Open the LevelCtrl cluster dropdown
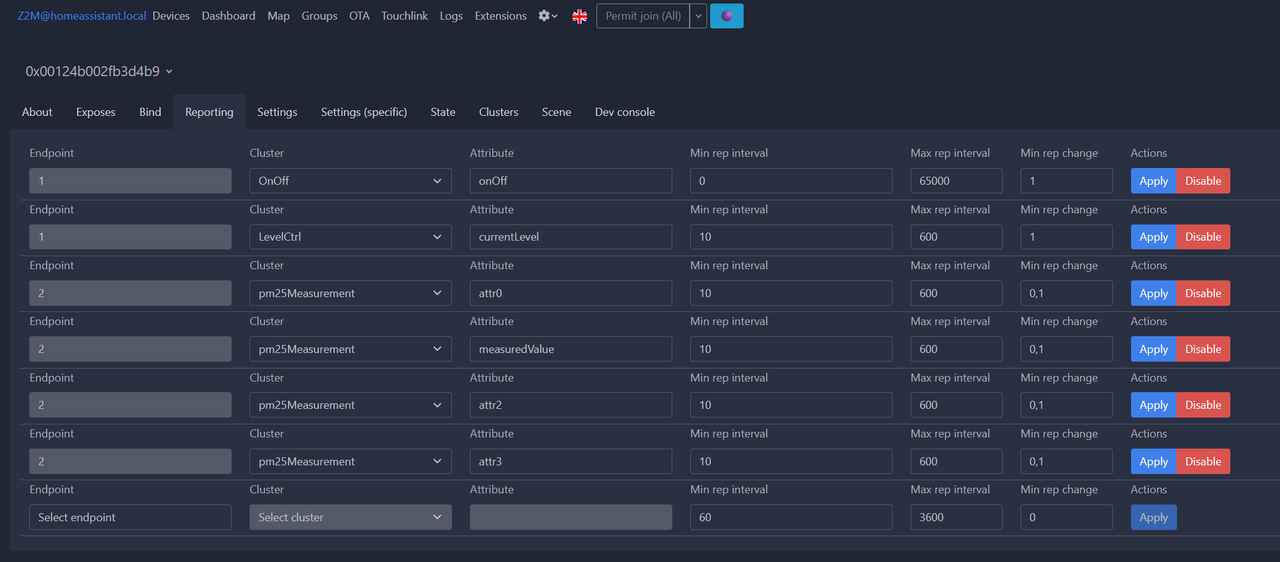1280x562 pixels. click(x=350, y=237)
